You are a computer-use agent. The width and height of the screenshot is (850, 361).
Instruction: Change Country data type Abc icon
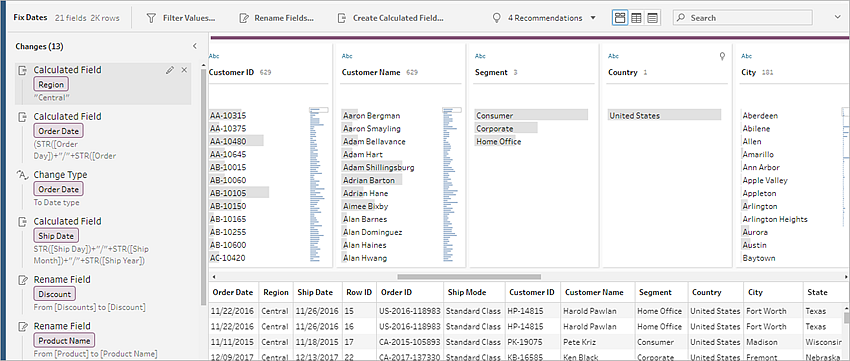click(613, 56)
